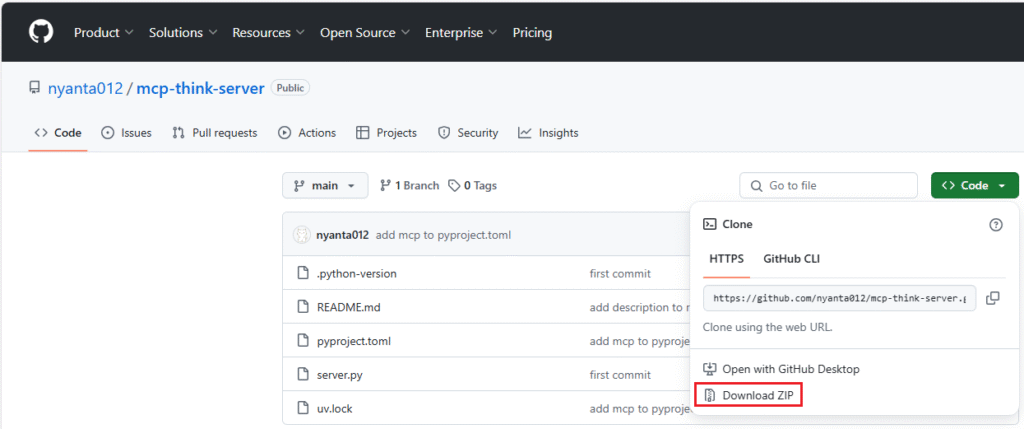
Task: Expand the Open Source menu
Action: click(364, 33)
